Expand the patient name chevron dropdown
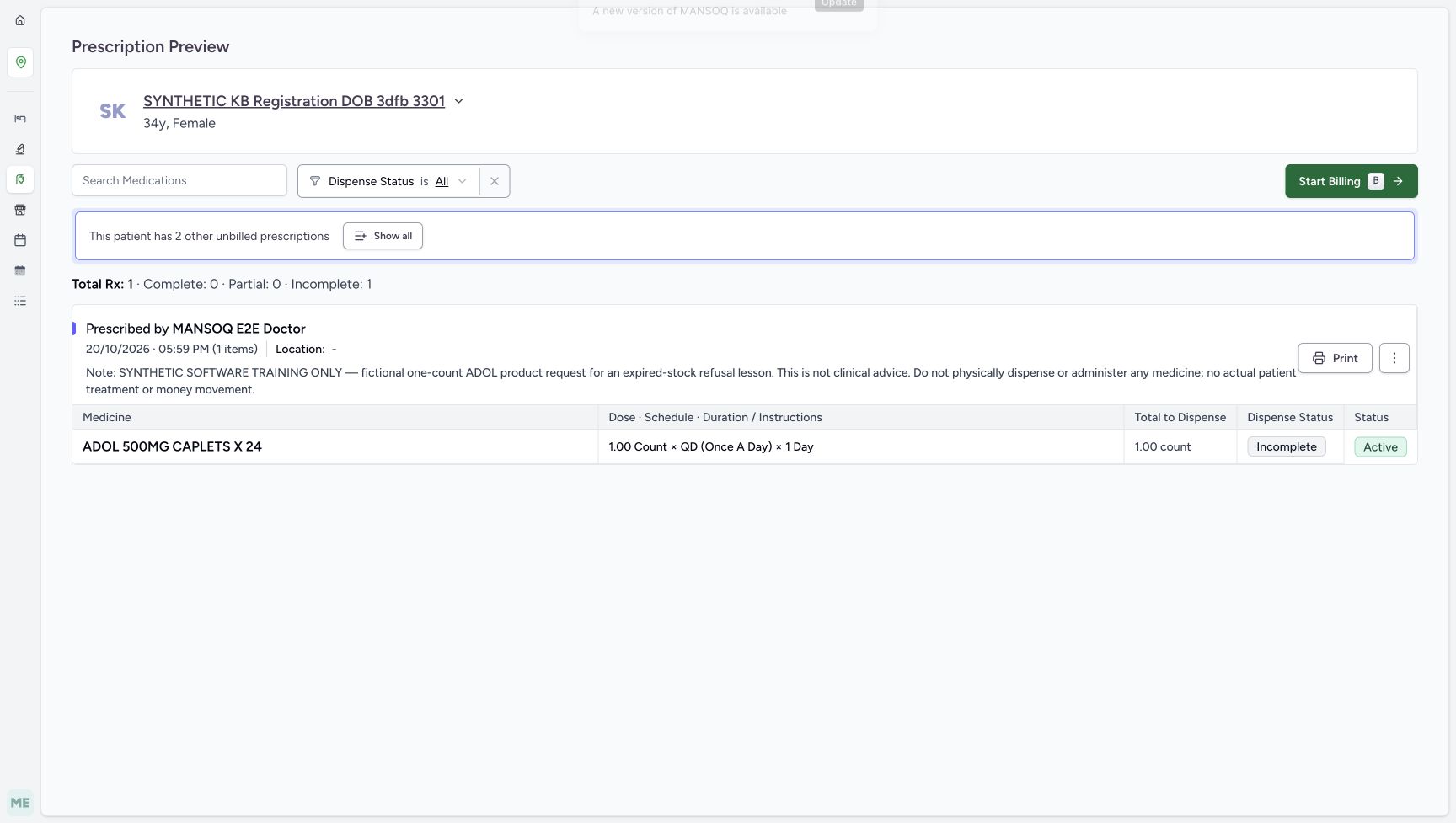This screenshot has height=823, width=1456. 459,101
